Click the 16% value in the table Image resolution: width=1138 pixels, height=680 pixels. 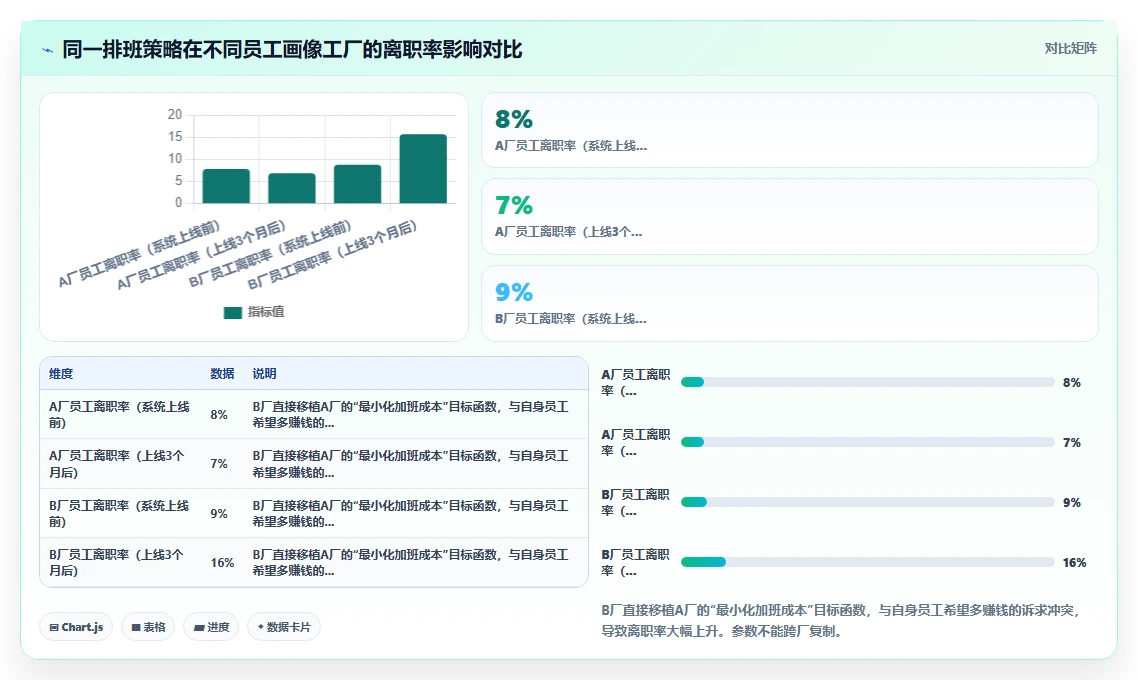tap(222, 563)
